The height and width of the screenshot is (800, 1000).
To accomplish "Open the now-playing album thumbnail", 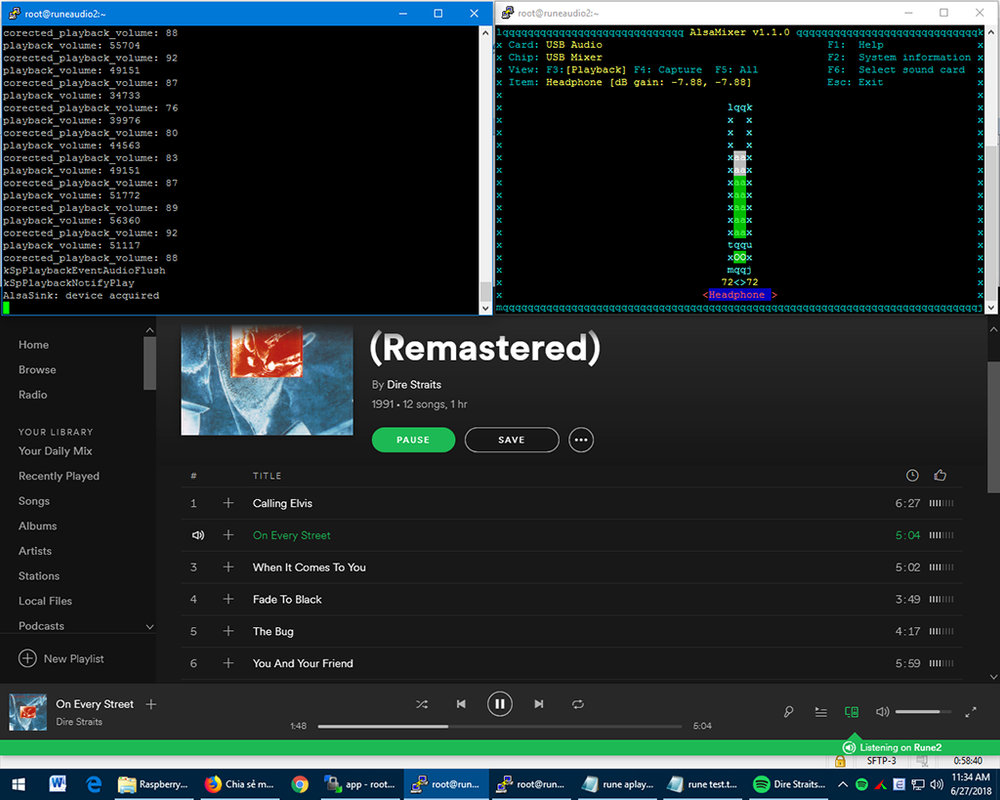I will tap(28, 712).
